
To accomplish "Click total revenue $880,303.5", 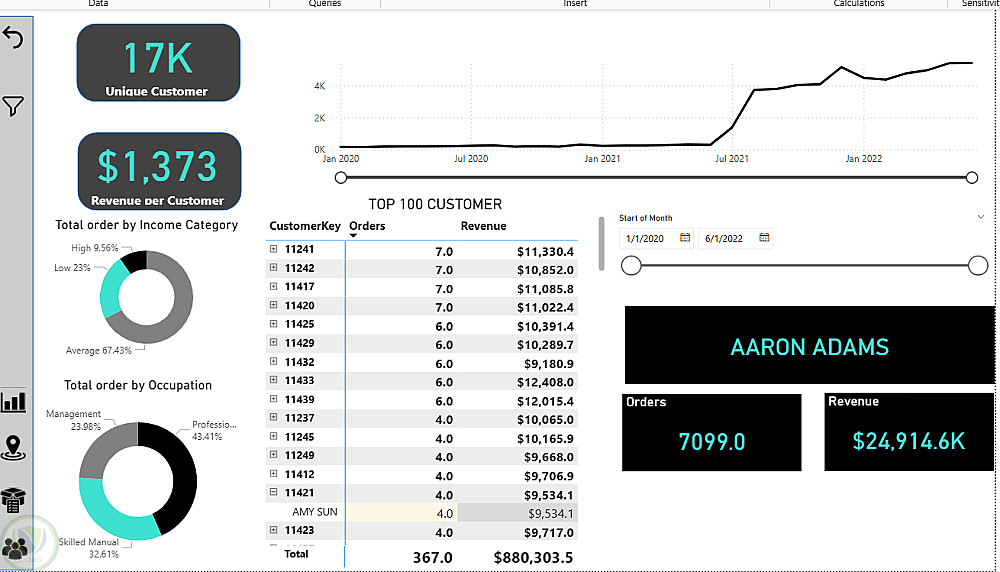I will click(533, 557).
